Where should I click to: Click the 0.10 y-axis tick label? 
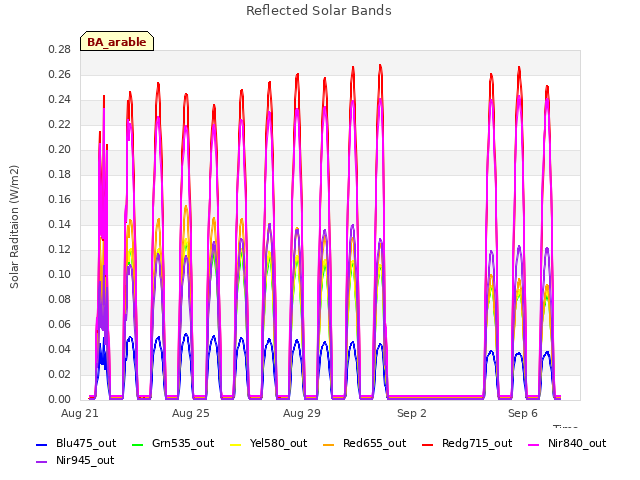pyautogui.click(x=60, y=275)
